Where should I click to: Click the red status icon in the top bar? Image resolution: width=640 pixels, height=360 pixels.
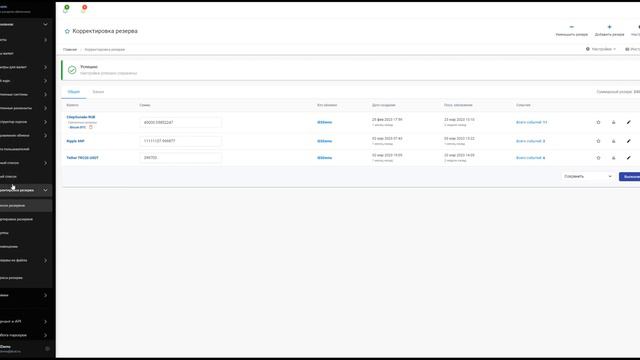[84, 8]
